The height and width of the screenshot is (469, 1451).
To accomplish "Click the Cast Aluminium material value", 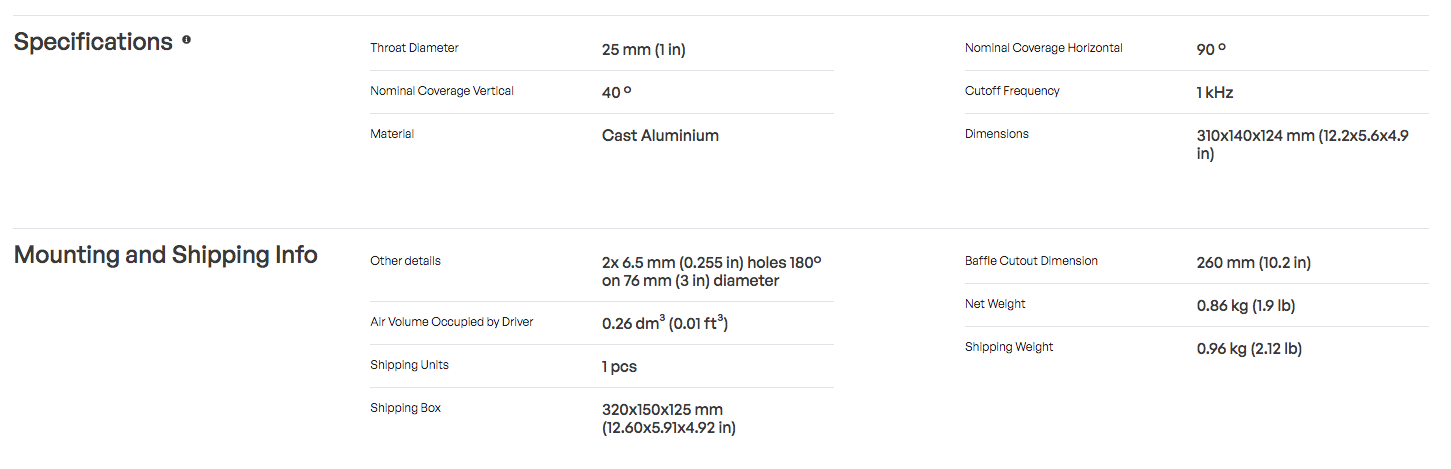I will tap(660, 135).
